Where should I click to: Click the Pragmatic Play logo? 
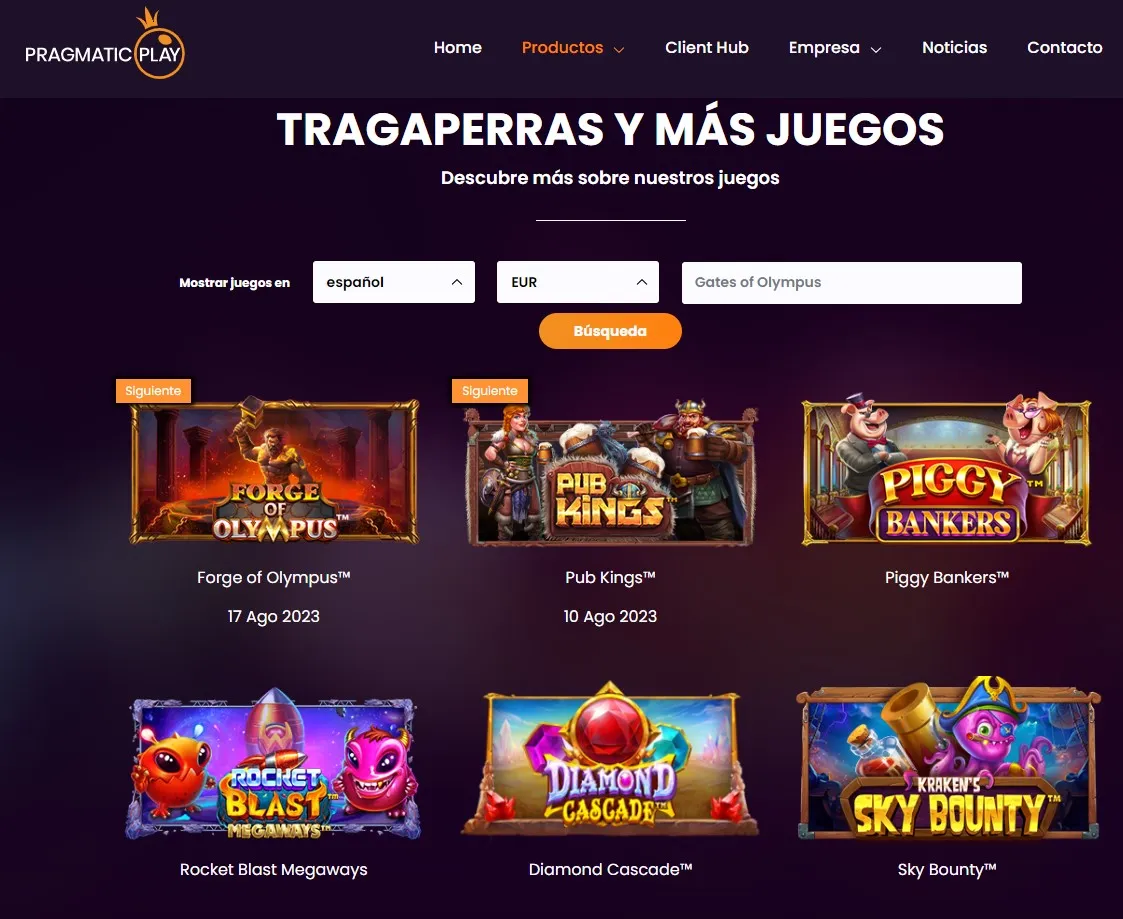[x=105, y=44]
